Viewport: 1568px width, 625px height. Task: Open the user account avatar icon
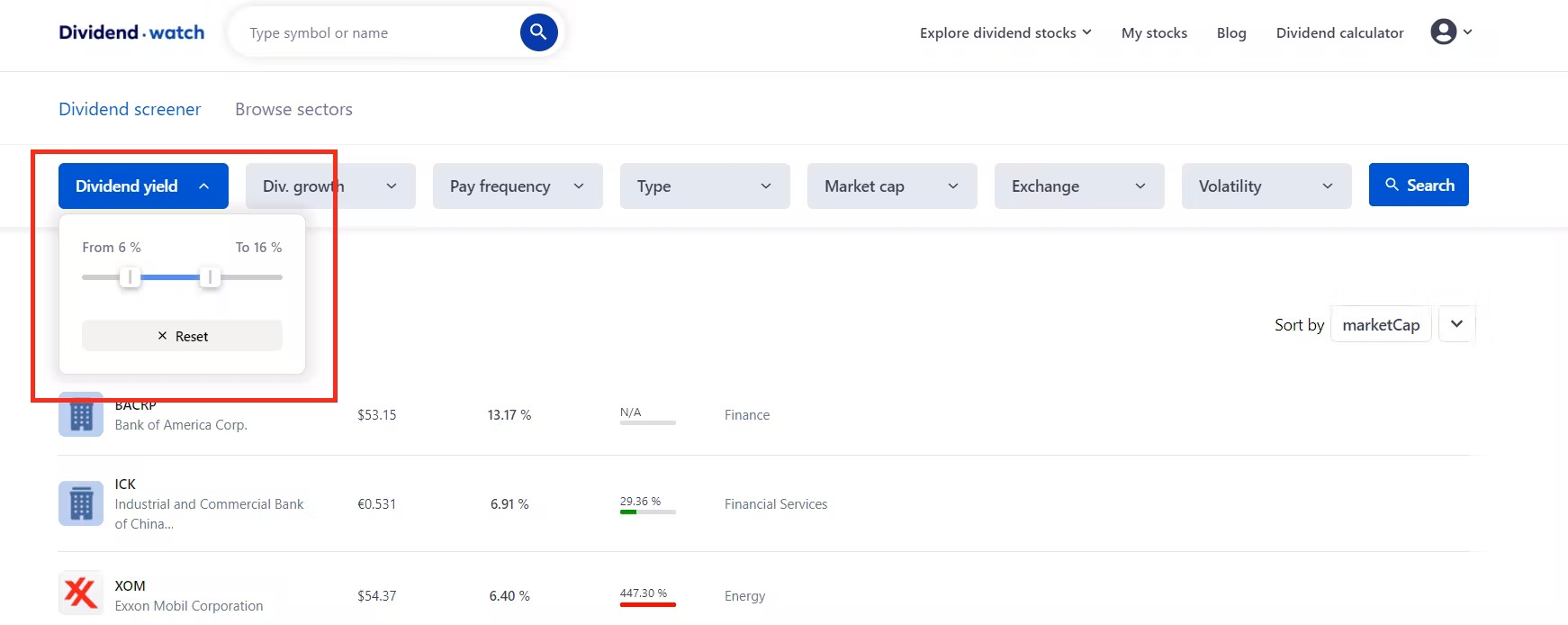coord(1444,32)
